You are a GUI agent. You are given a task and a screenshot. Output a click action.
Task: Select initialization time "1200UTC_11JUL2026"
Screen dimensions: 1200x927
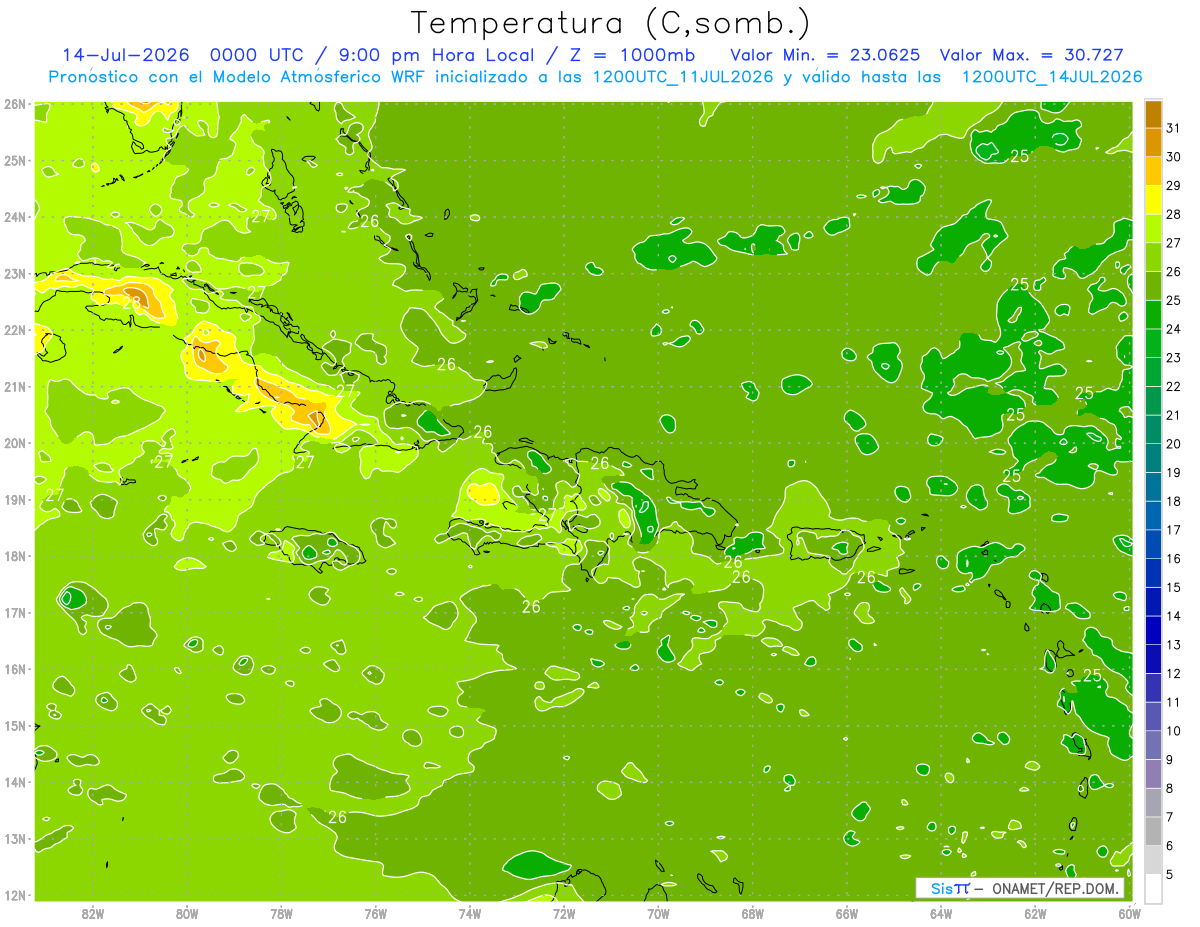click(x=682, y=77)
